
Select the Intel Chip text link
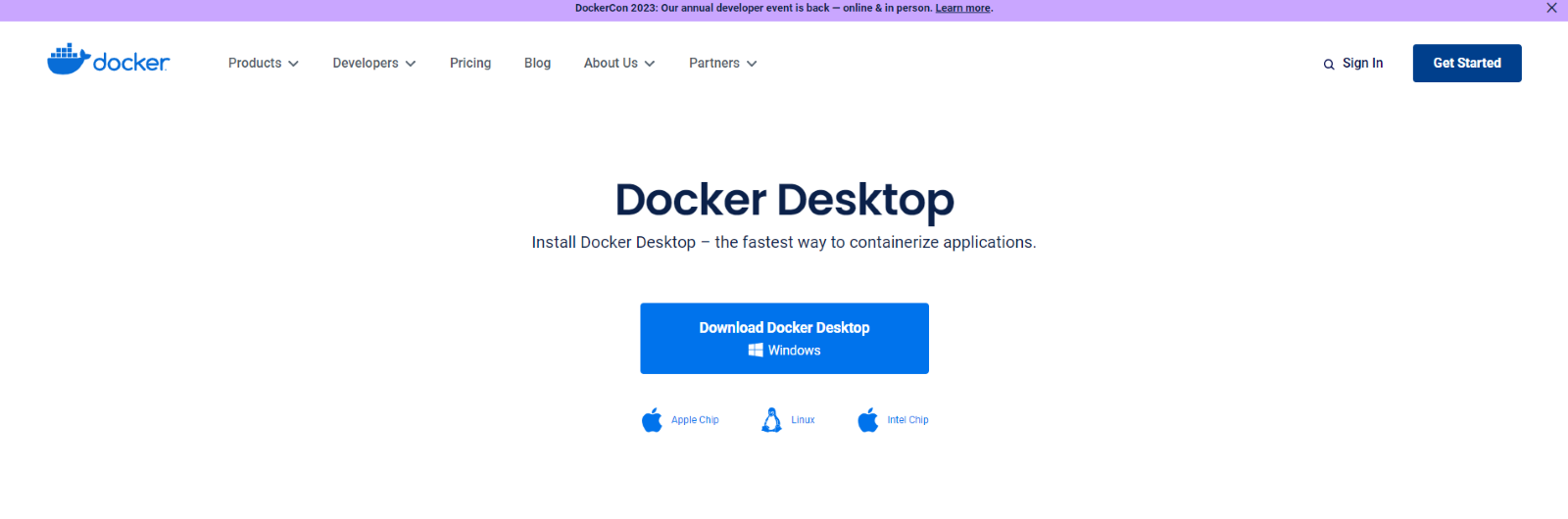[x=907, y=420]
